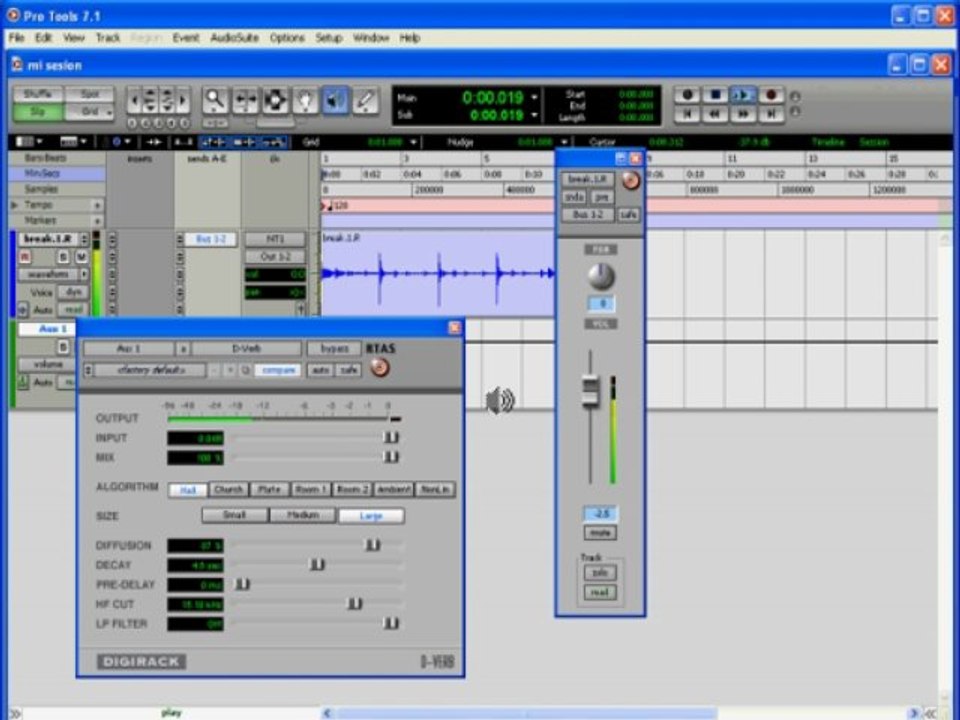The height and width of the screenshot is (720, 960).
Task: Click the compare button in D-Verb
Action: coord(277,370)
